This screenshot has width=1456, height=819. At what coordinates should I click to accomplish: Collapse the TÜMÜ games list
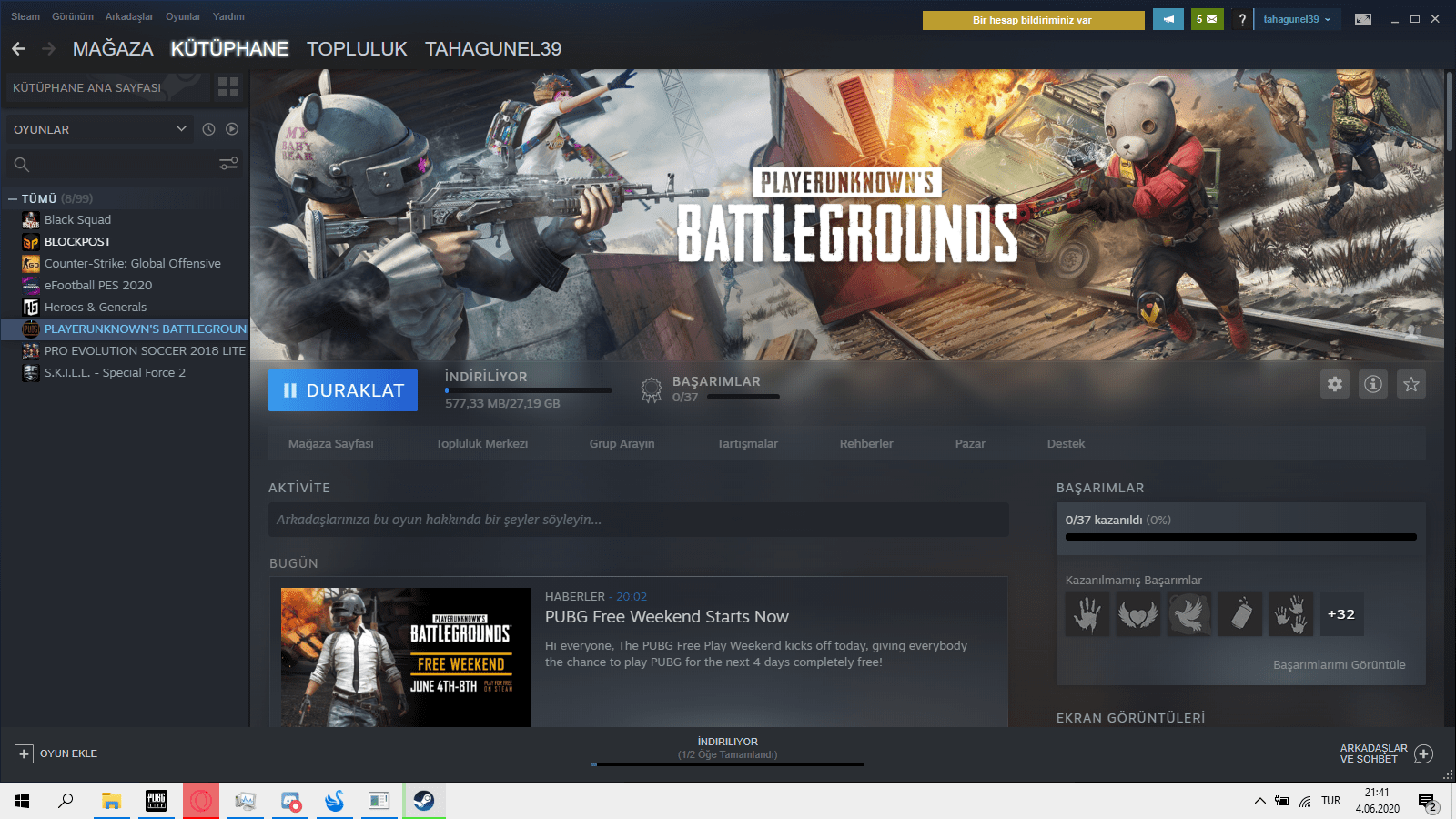coord(13,198)
